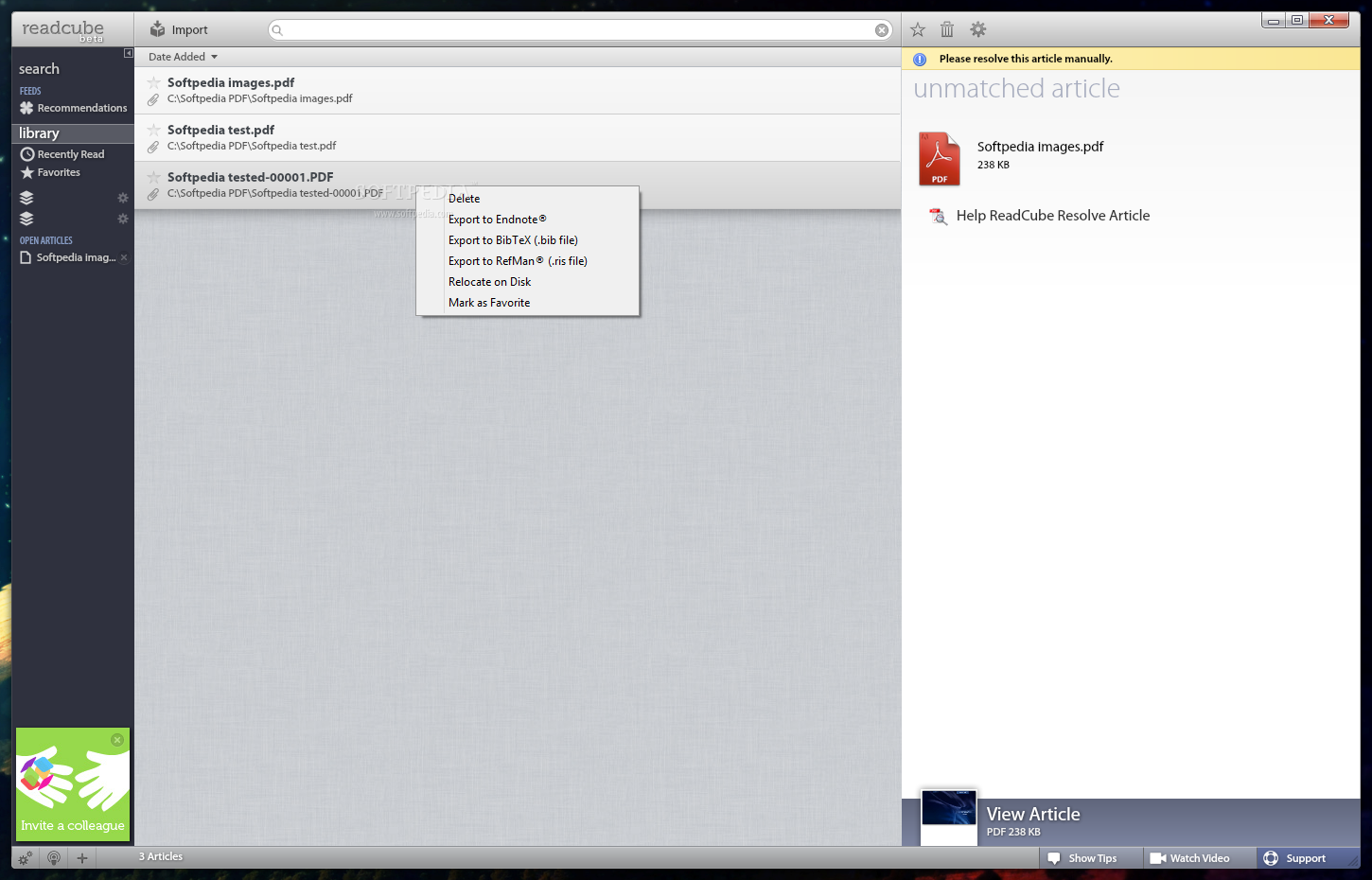Click paperclip icon of Softpedia tested-00001.PDF

[x=153, y=194]
